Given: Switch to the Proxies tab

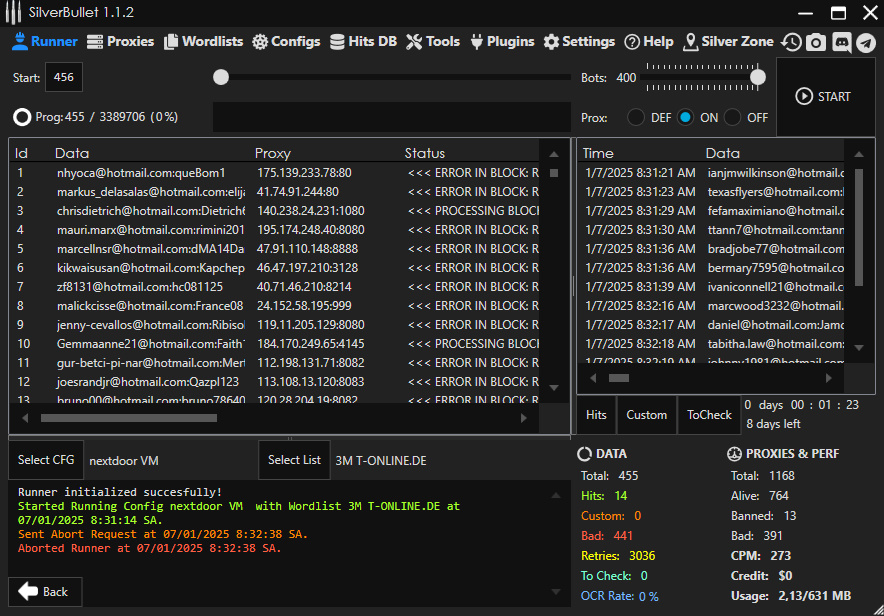Looking at the screenshot, I should (x=121, y=42).
